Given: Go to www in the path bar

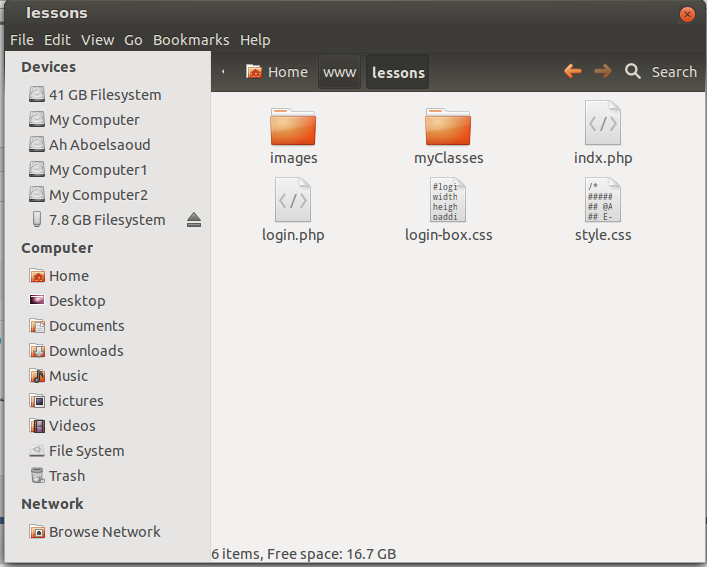Looking at the screenshot, I should (x=340, y=72).
